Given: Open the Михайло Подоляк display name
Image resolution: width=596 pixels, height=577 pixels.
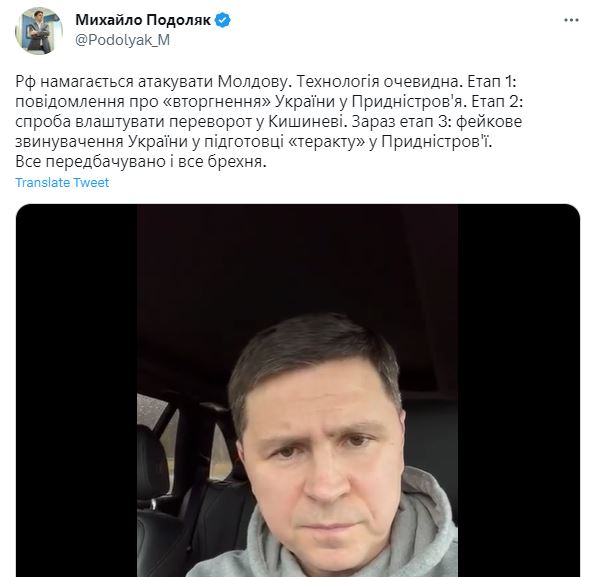Looking at the screenshot, I should 143,20.
